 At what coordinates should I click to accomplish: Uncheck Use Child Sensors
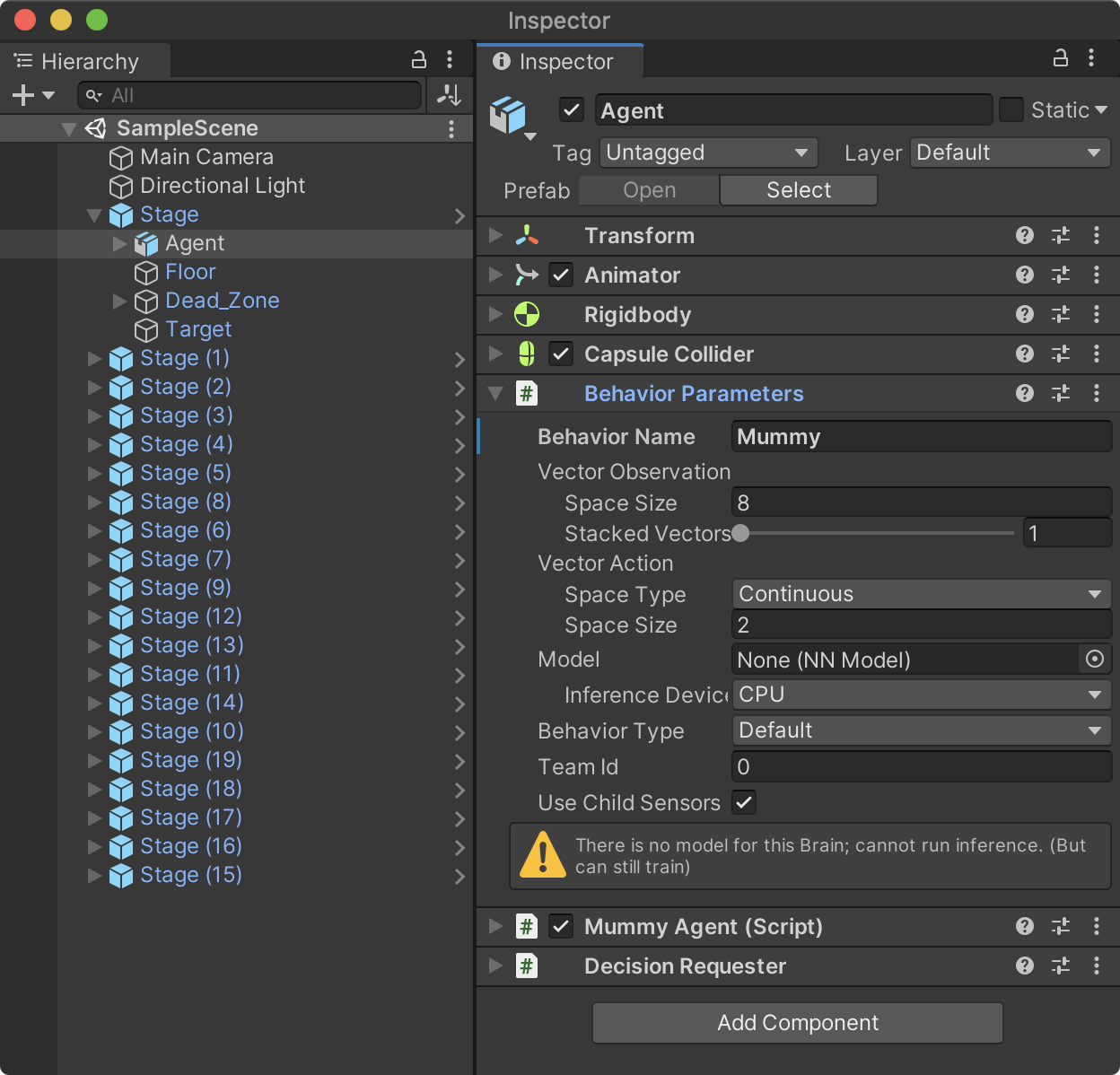click(x=744, y=802)
